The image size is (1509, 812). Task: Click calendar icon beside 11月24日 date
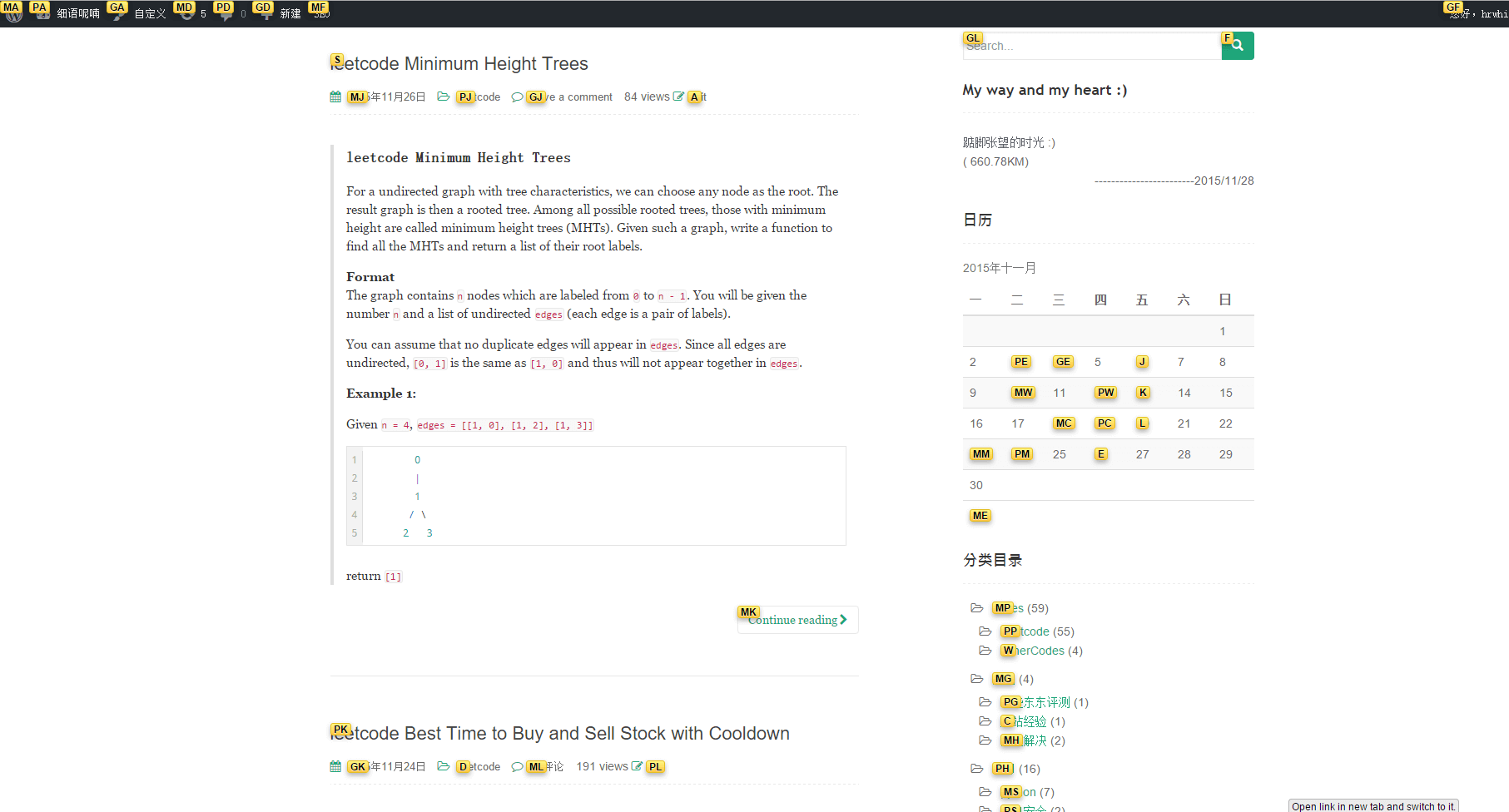(x=335, y=767)
